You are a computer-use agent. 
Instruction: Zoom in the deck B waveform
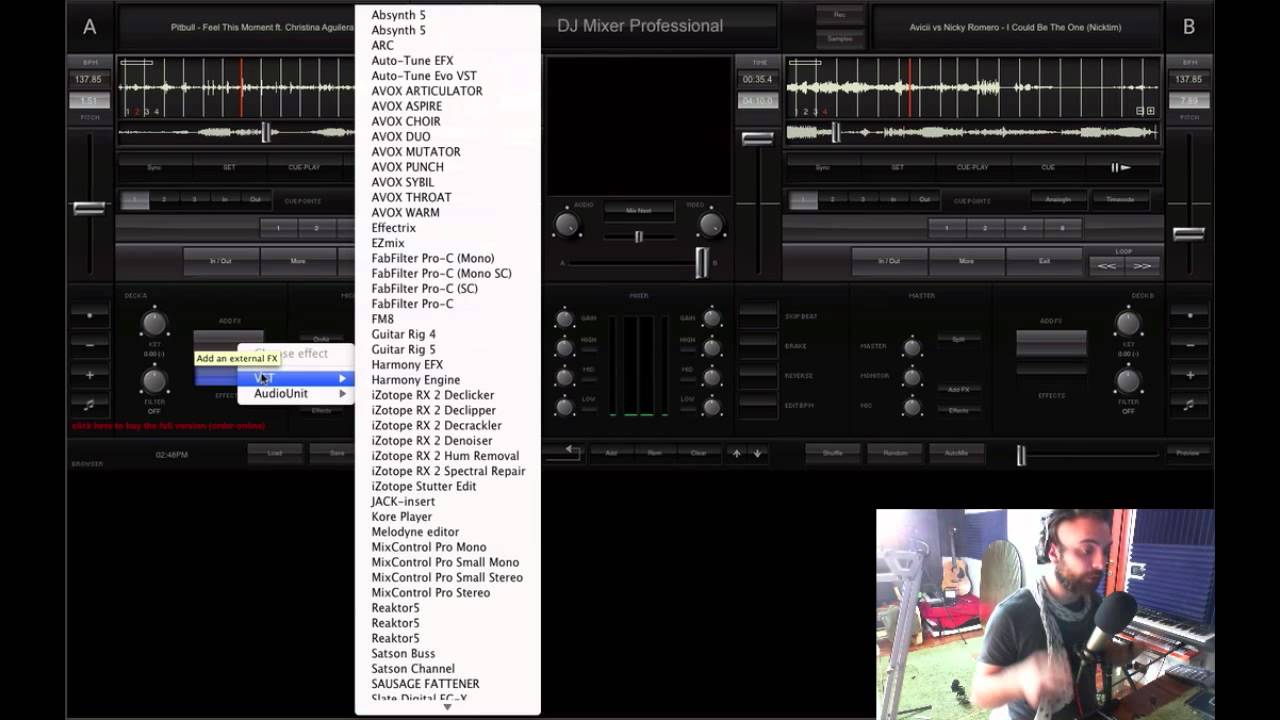click(1150, 111)
